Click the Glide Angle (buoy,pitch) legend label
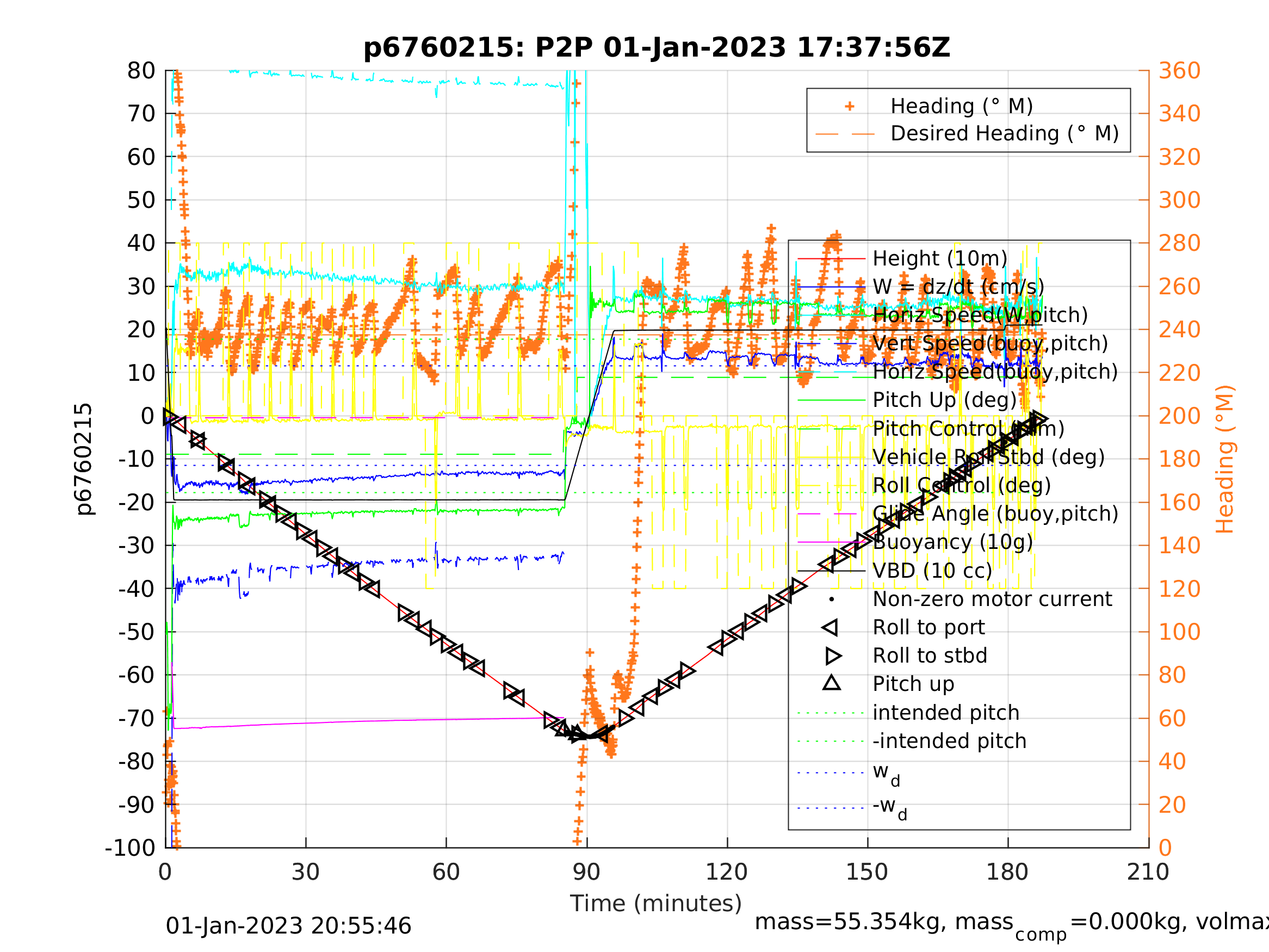Screen dimensions: 1269x952 coord(995,514)
